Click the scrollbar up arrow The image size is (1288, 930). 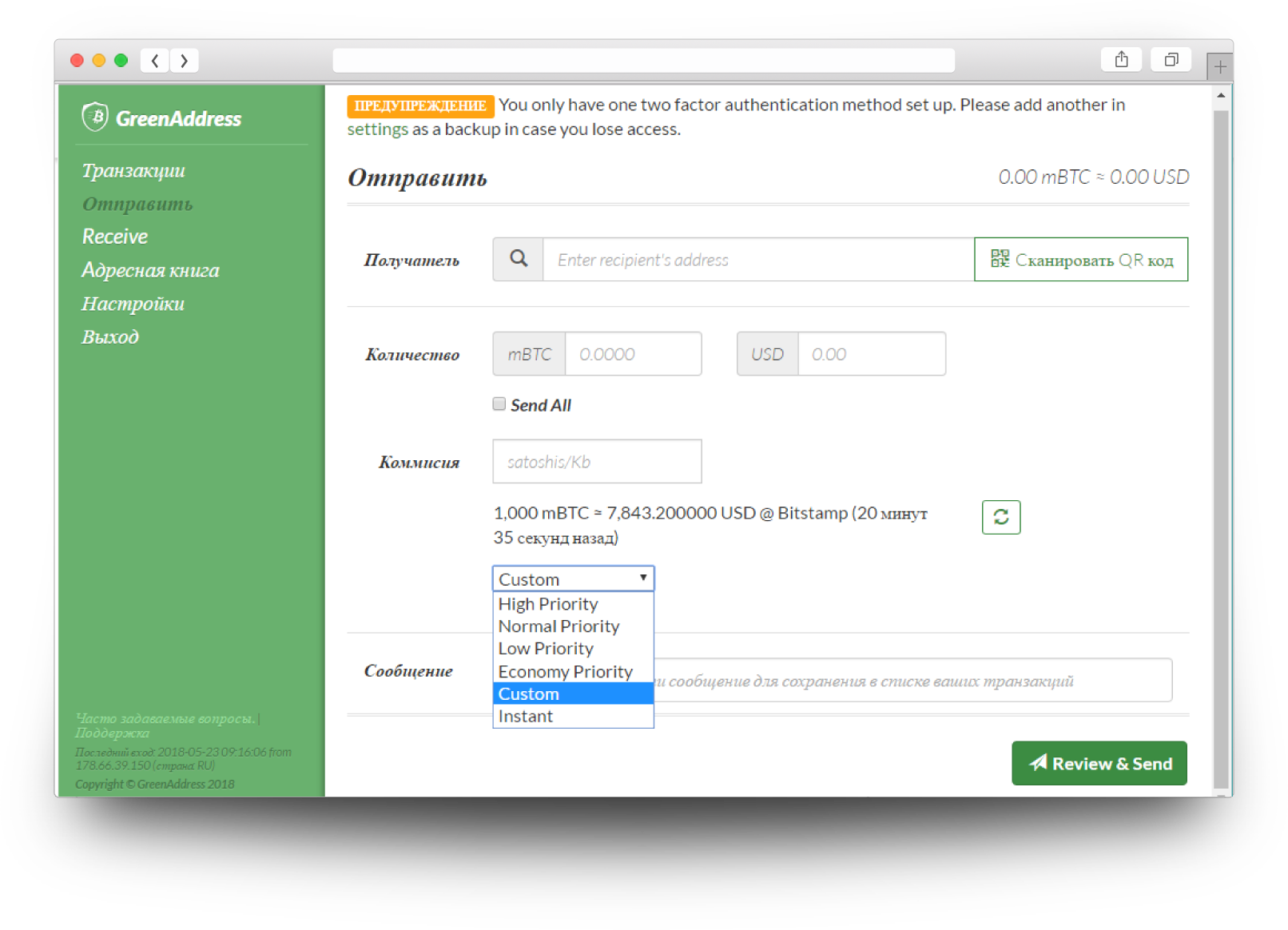point(1220,95)
